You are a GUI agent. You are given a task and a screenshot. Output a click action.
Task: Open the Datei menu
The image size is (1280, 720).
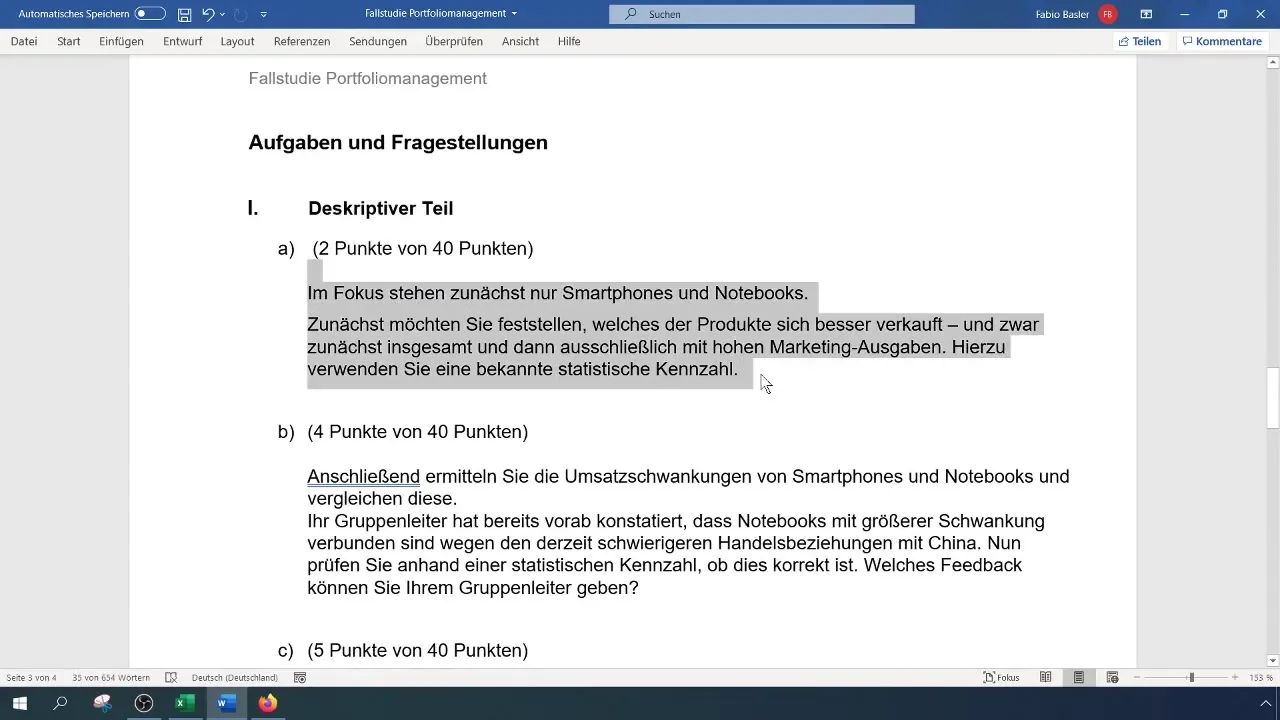(24, 41)
